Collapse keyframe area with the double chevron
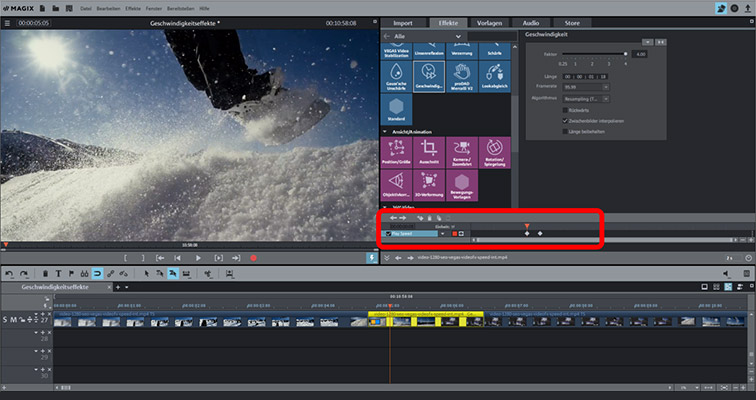 386,258
